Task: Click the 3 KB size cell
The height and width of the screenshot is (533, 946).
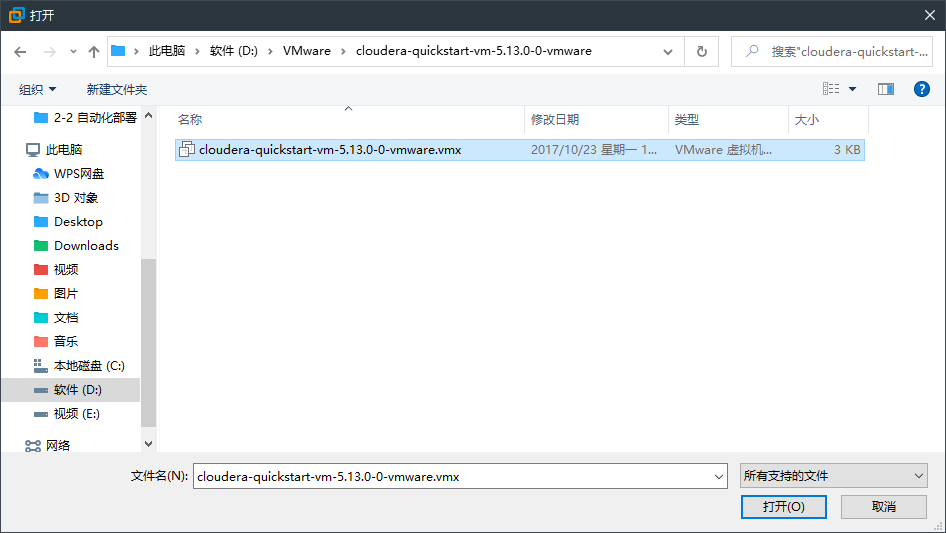Action: (847, 150)
